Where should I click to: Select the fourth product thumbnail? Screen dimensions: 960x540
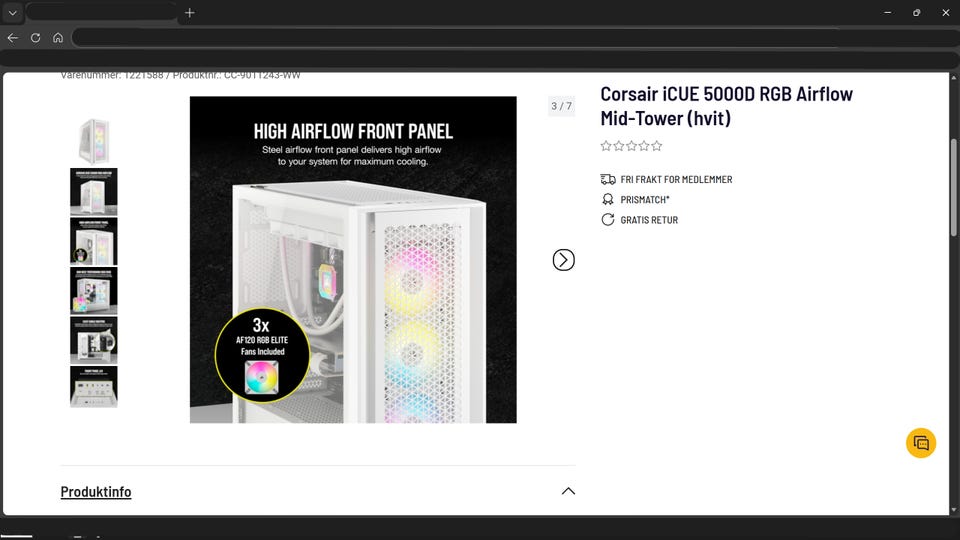[x=94, y=291]
